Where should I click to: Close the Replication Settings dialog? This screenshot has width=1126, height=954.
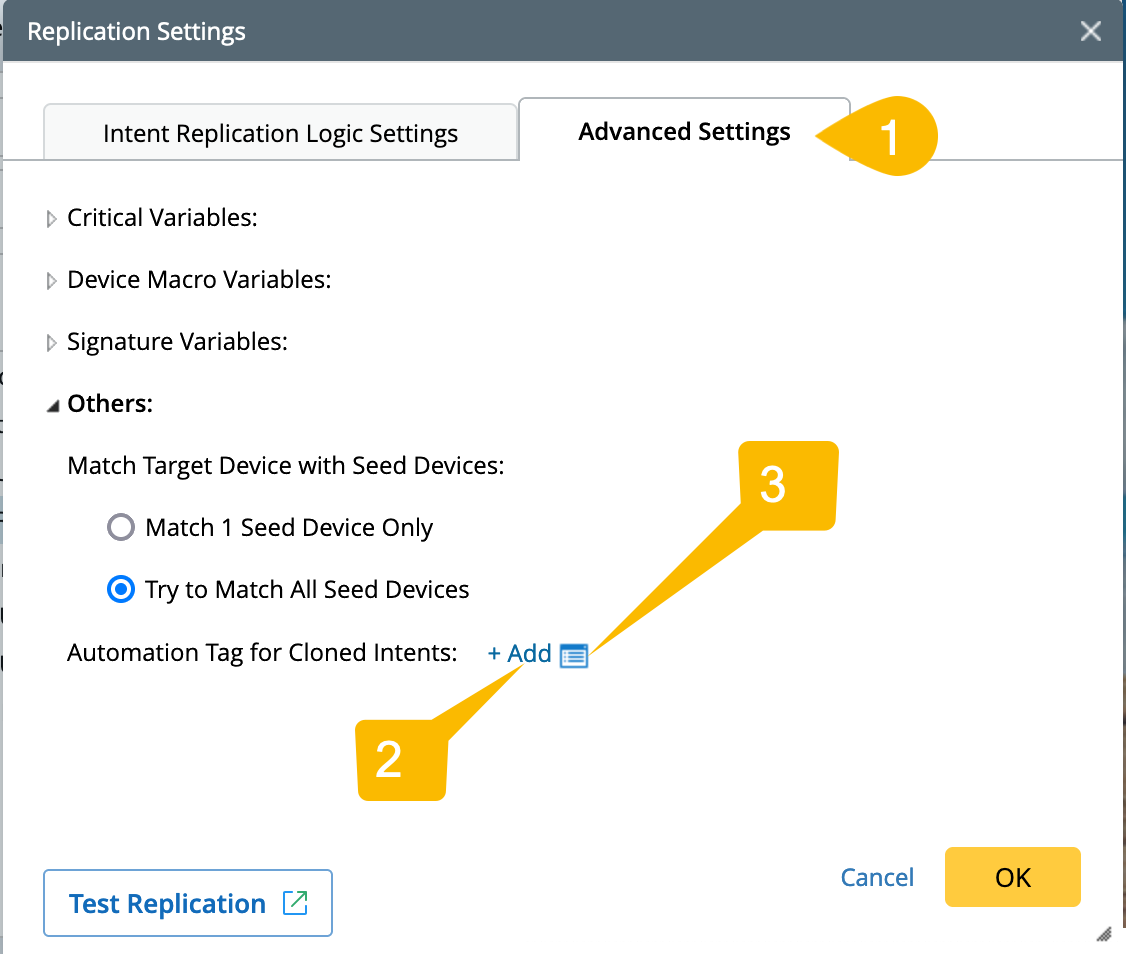pyautogui.click(x=1091, y=31)
